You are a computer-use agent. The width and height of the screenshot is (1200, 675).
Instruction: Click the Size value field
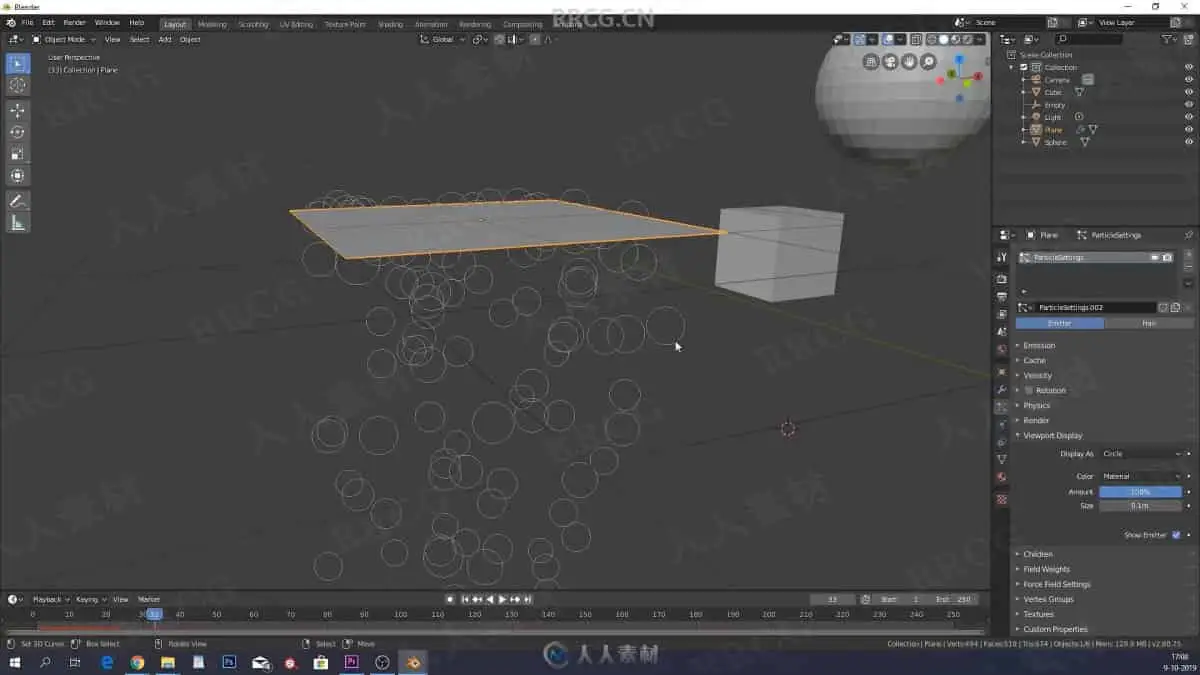[x=1141, y=506]
